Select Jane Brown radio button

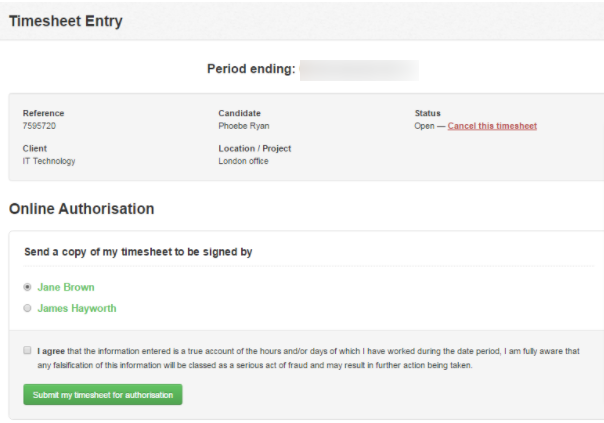pos(27,287)
